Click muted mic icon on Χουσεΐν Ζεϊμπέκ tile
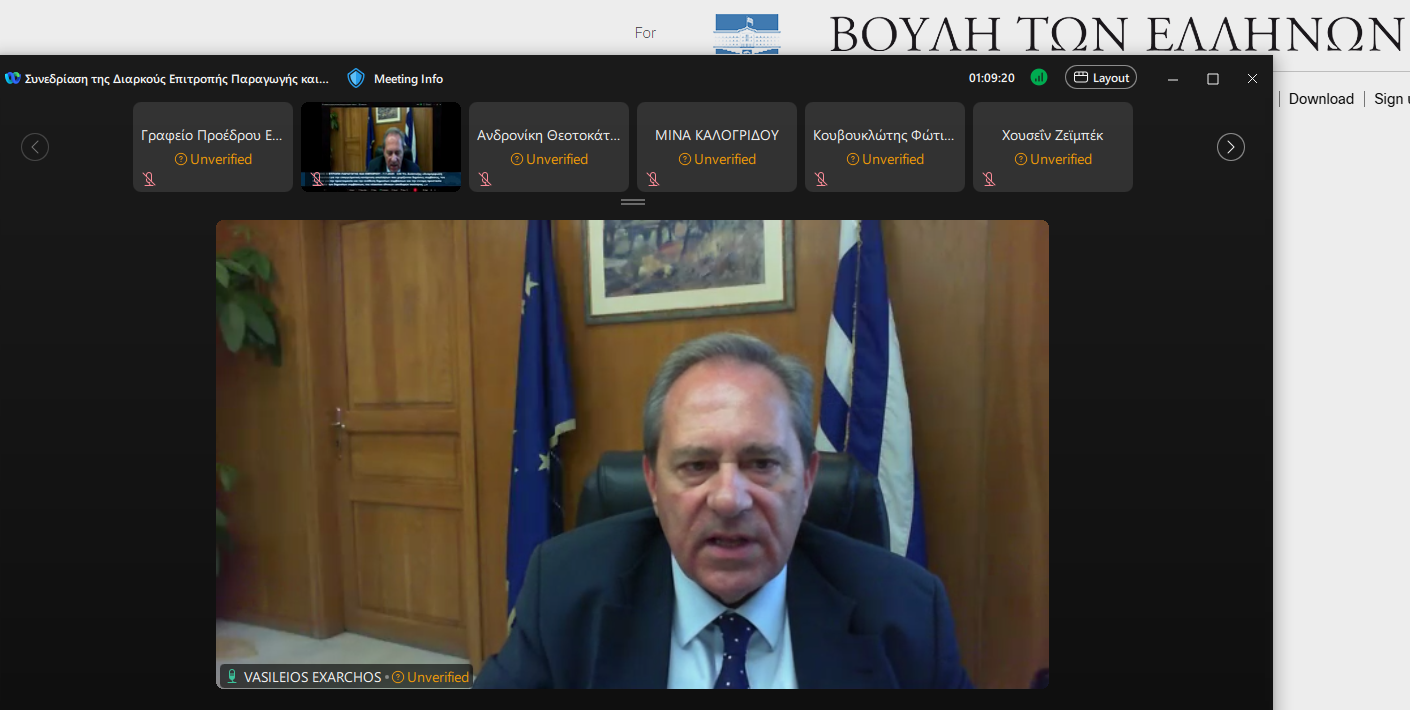Viewport: 1410px width, 710px height. (x=989, y=179)
